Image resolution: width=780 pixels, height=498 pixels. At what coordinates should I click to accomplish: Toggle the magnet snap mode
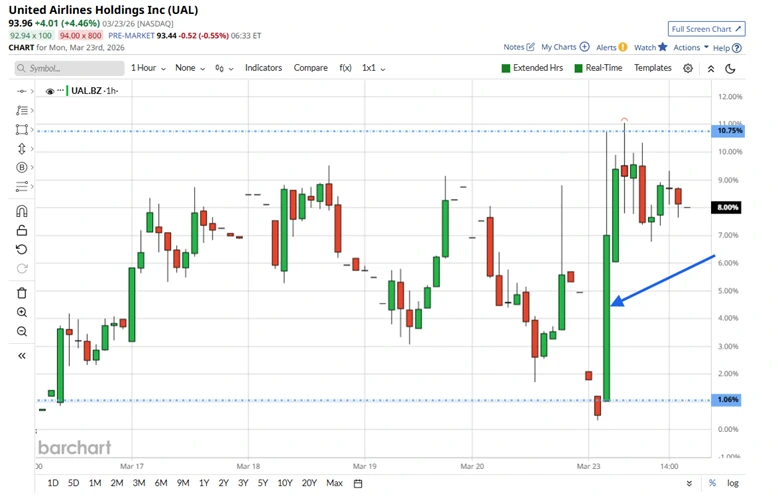[22, 211]
